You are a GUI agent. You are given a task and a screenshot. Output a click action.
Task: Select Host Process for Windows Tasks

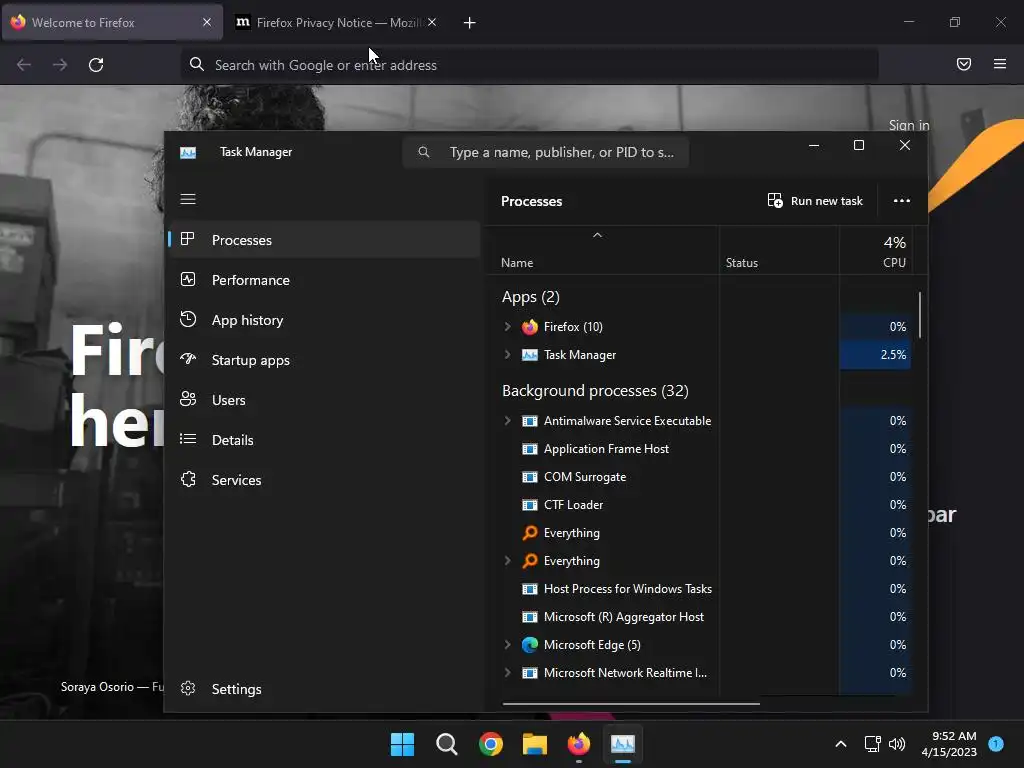click(x=699, y=588)
